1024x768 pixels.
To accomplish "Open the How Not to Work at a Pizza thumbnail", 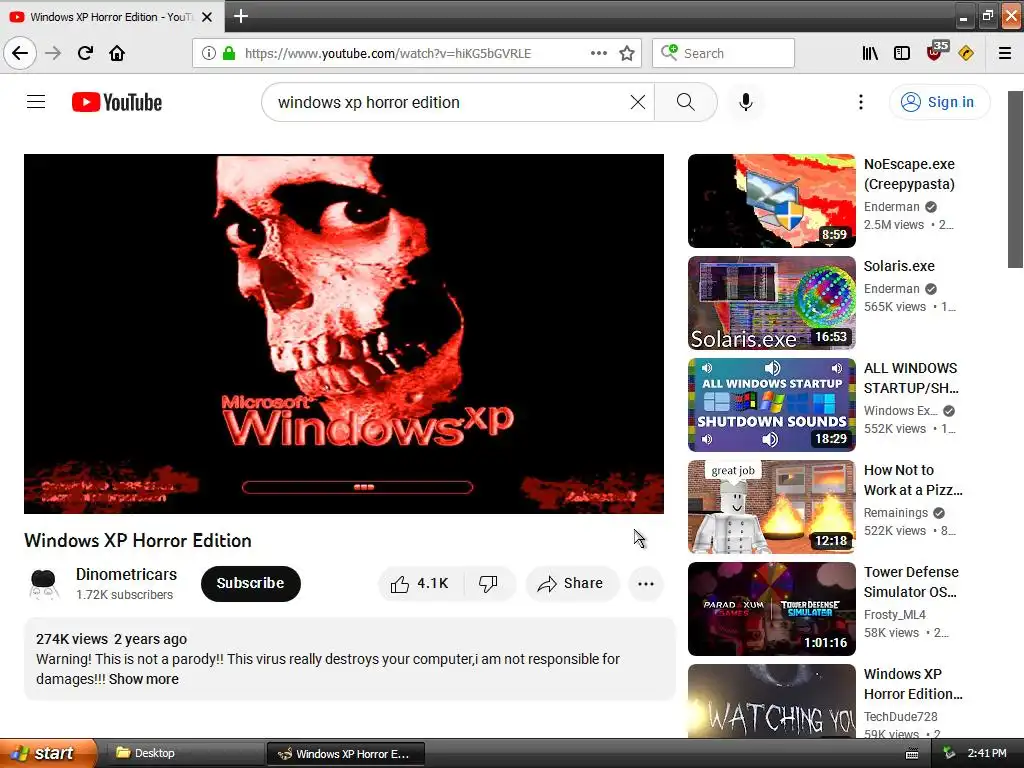I will (x=771, y=506).
